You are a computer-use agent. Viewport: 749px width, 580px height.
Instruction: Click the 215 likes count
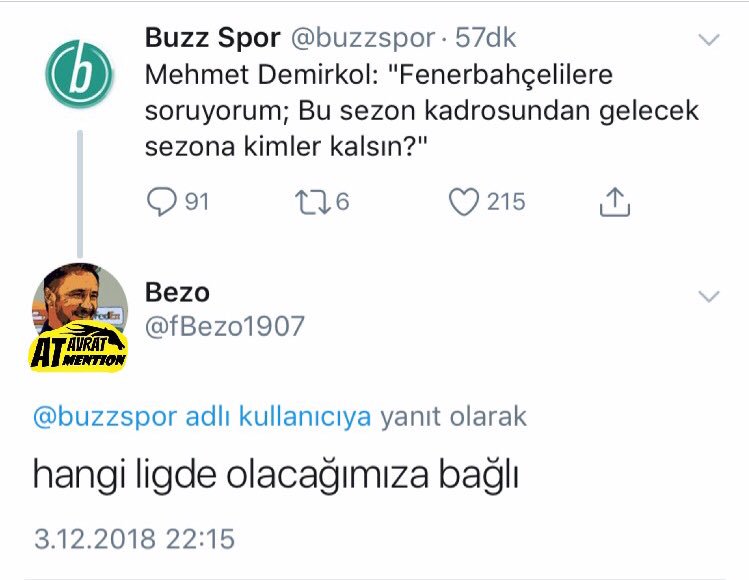tap(506, 202)
